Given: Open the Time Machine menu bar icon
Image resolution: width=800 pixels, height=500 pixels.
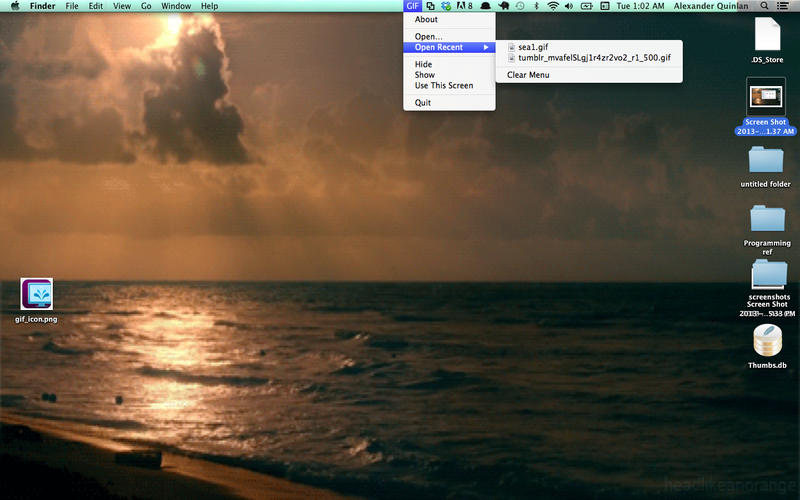Looking at the screenshot, I should tap(520, 6).
